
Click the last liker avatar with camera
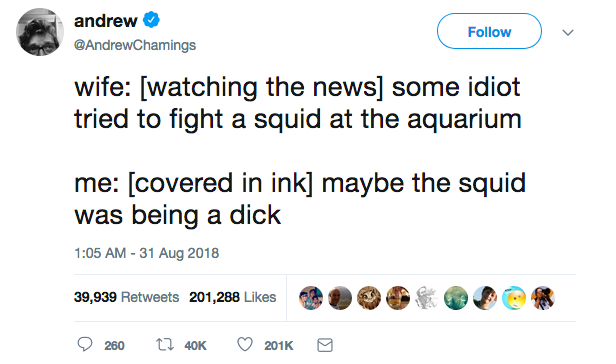point(543,298)
